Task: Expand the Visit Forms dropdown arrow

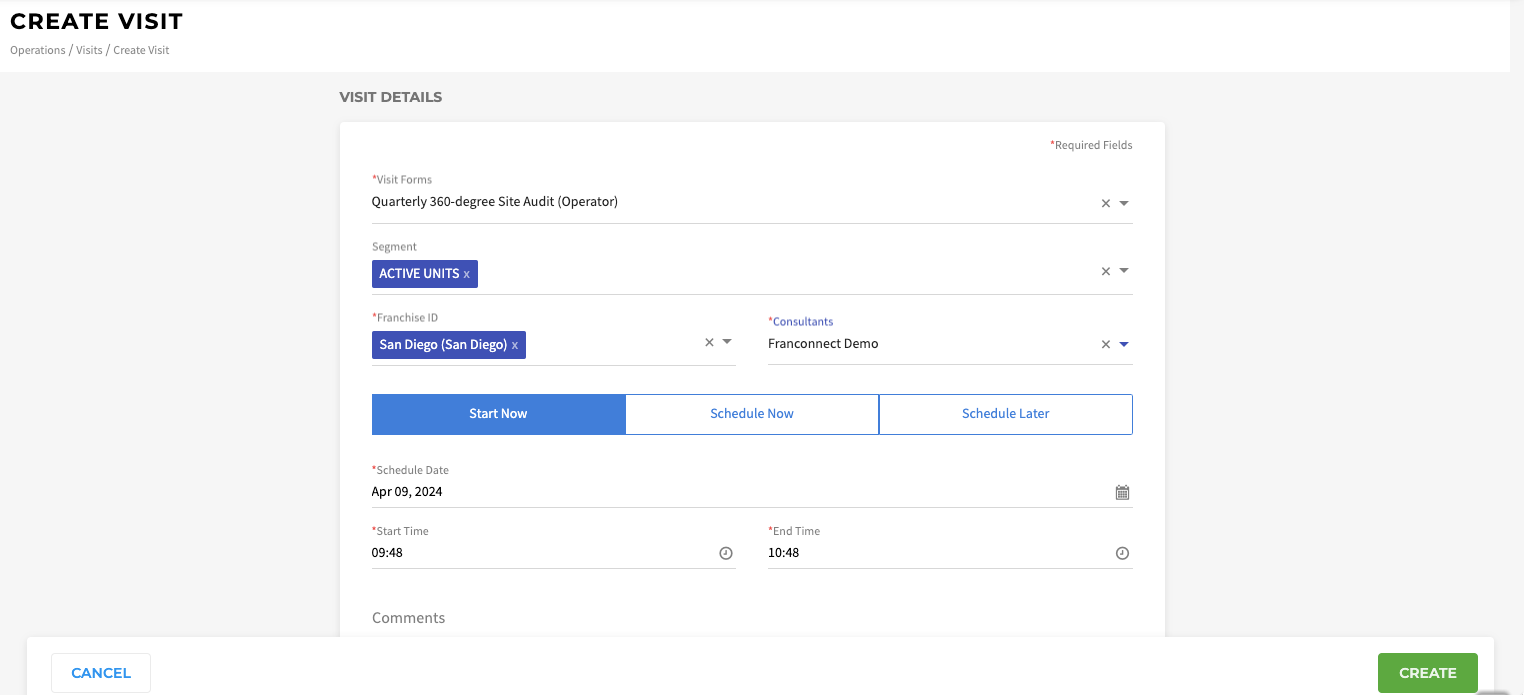Action: click(1124, 203)
